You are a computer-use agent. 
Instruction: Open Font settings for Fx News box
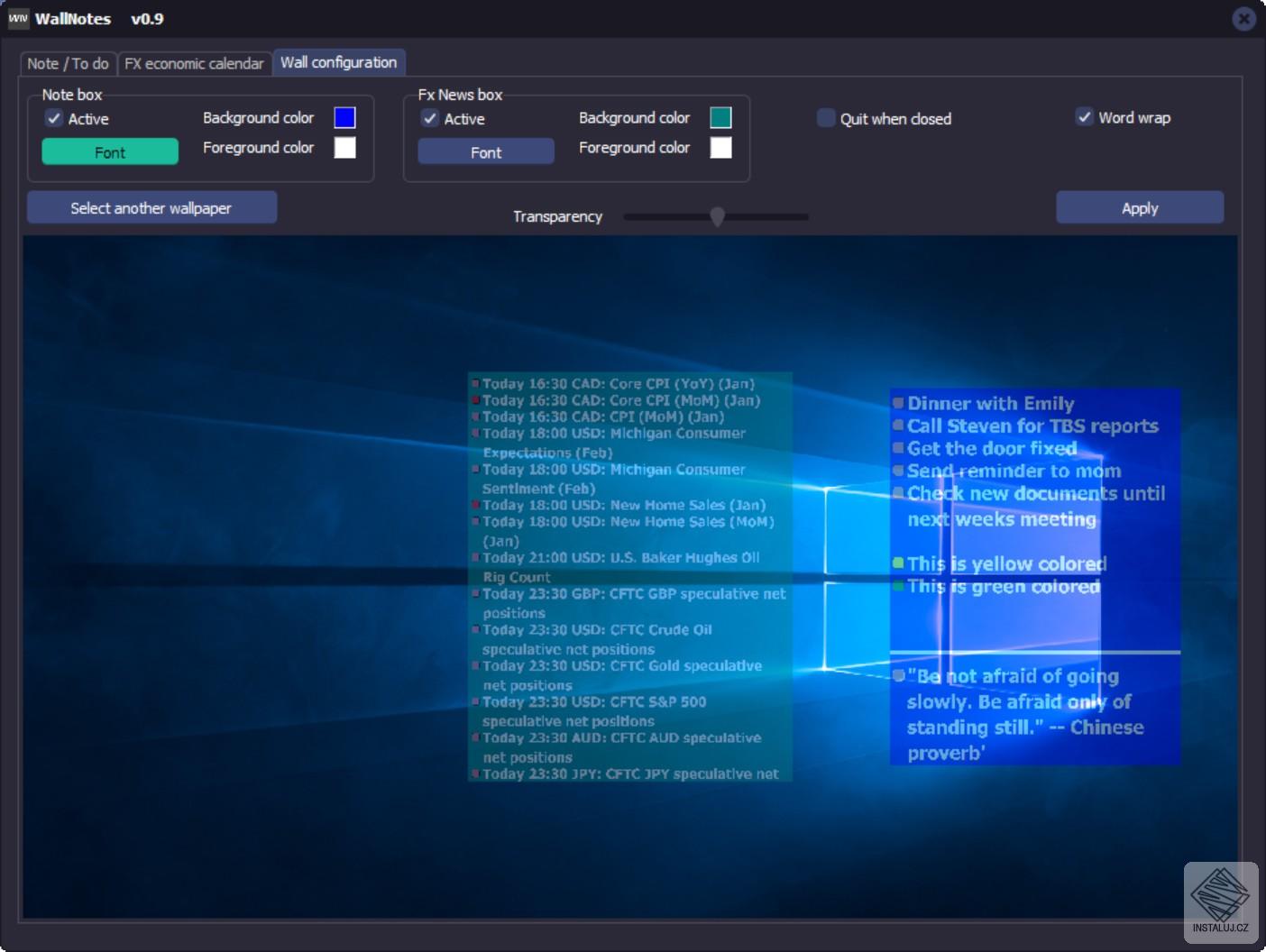[486, 151]
